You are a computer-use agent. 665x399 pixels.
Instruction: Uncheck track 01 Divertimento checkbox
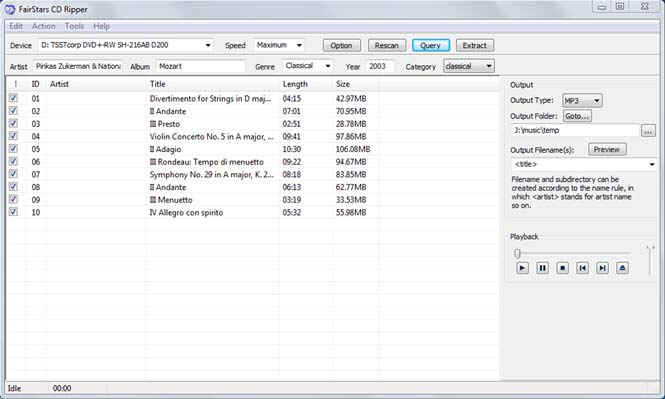pyautogui.click(x=13, y=98)
